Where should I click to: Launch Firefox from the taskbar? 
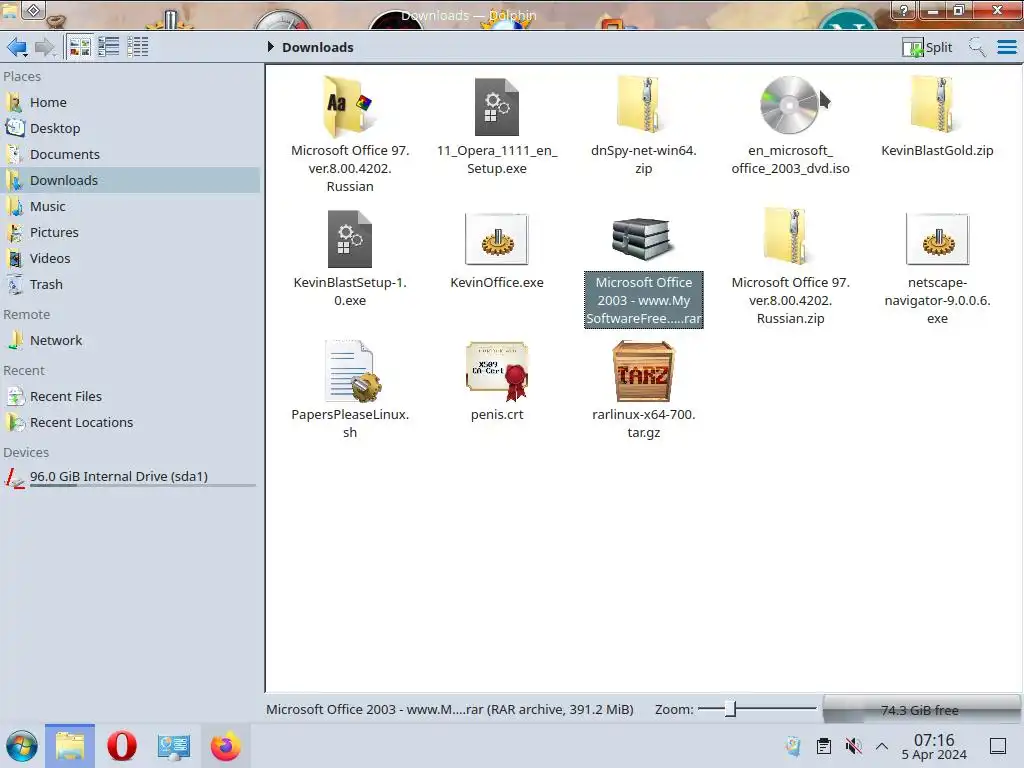tap(225, 746)
